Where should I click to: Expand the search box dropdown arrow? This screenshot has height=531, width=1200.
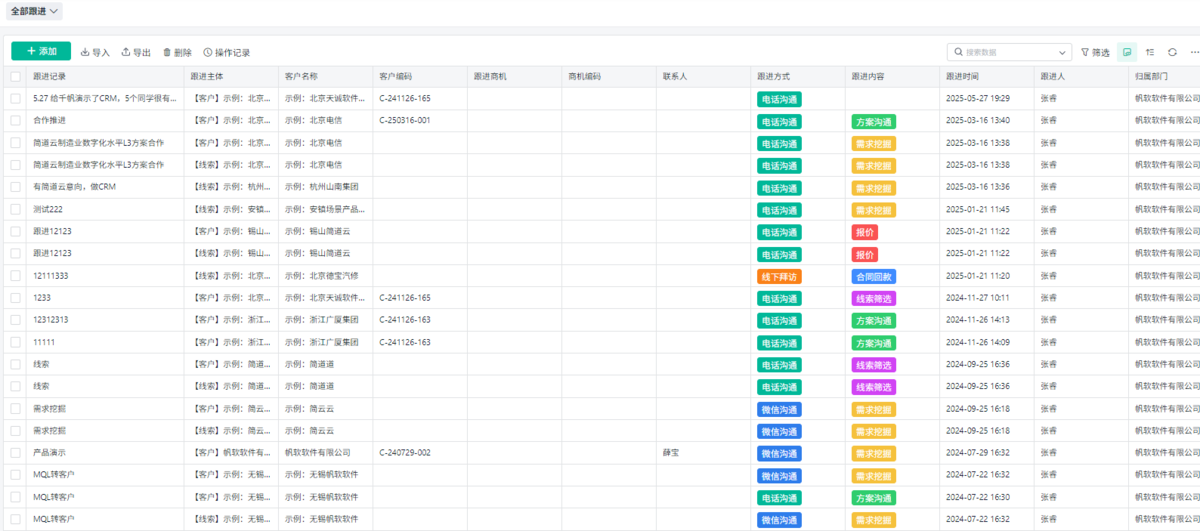coord(1062,52)
